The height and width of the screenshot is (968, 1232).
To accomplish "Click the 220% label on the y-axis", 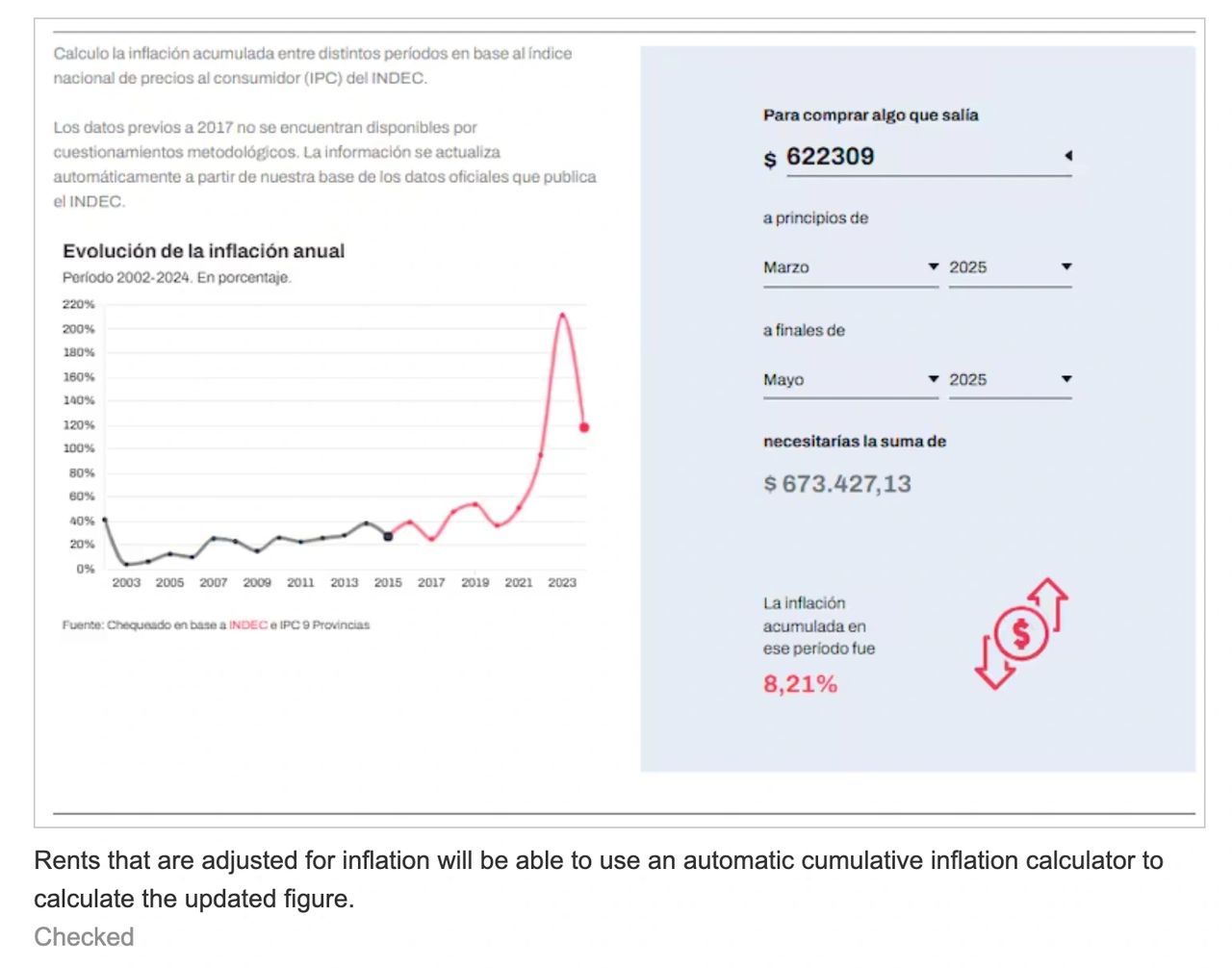I will [x=79, y=304].
